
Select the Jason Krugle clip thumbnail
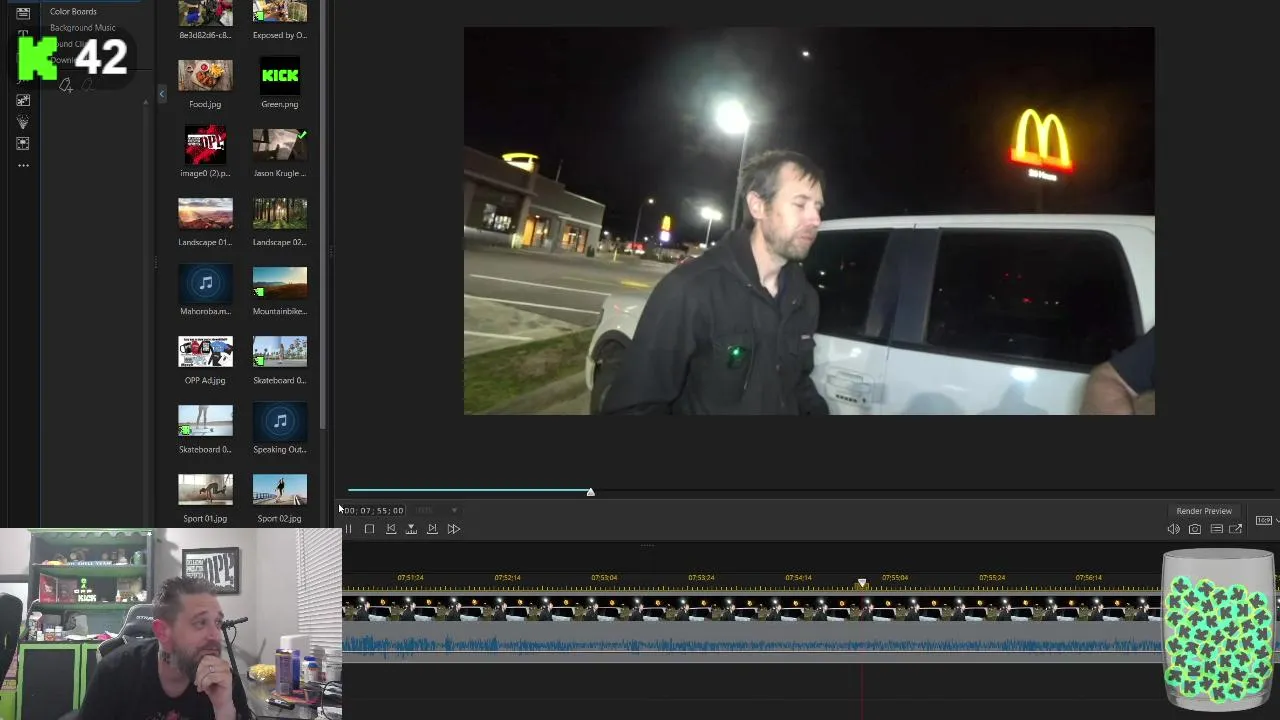[x=280, y=145]
